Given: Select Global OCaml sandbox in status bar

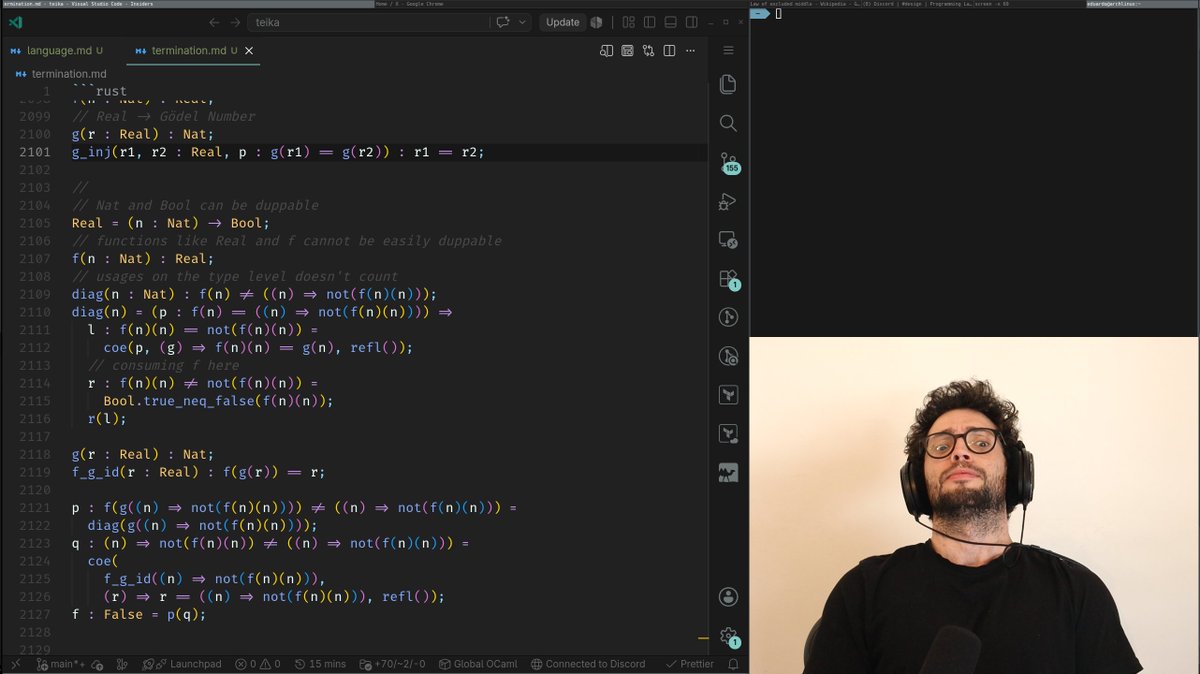Looking at the screenshot, I should tap(477, 664).
